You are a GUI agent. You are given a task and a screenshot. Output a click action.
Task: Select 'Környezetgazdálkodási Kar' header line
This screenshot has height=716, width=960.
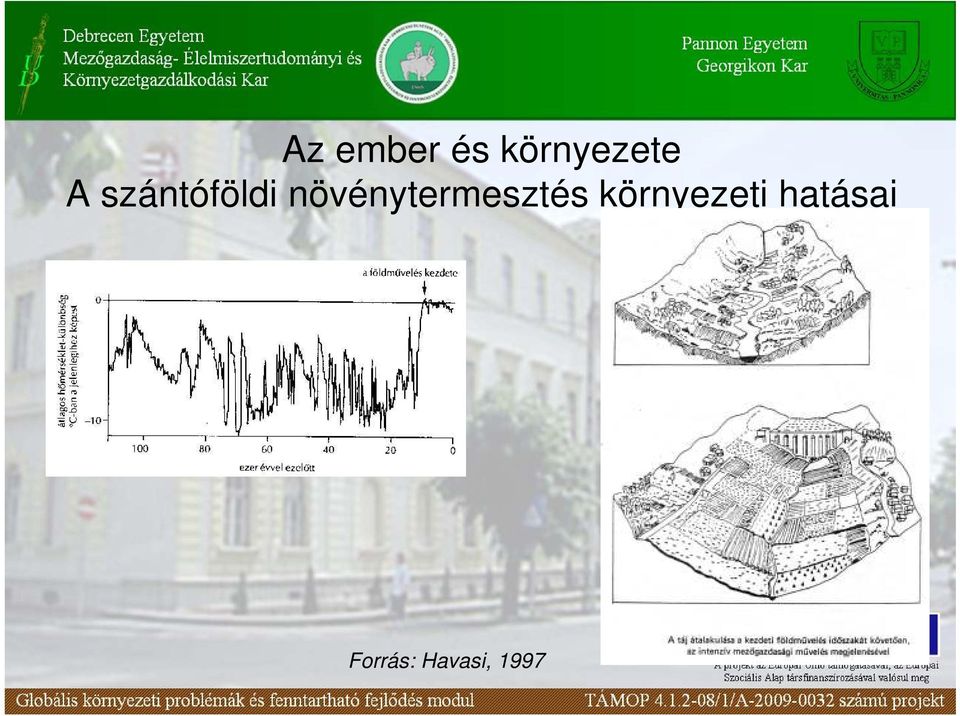pyautogui.click(x=165, y=80)
